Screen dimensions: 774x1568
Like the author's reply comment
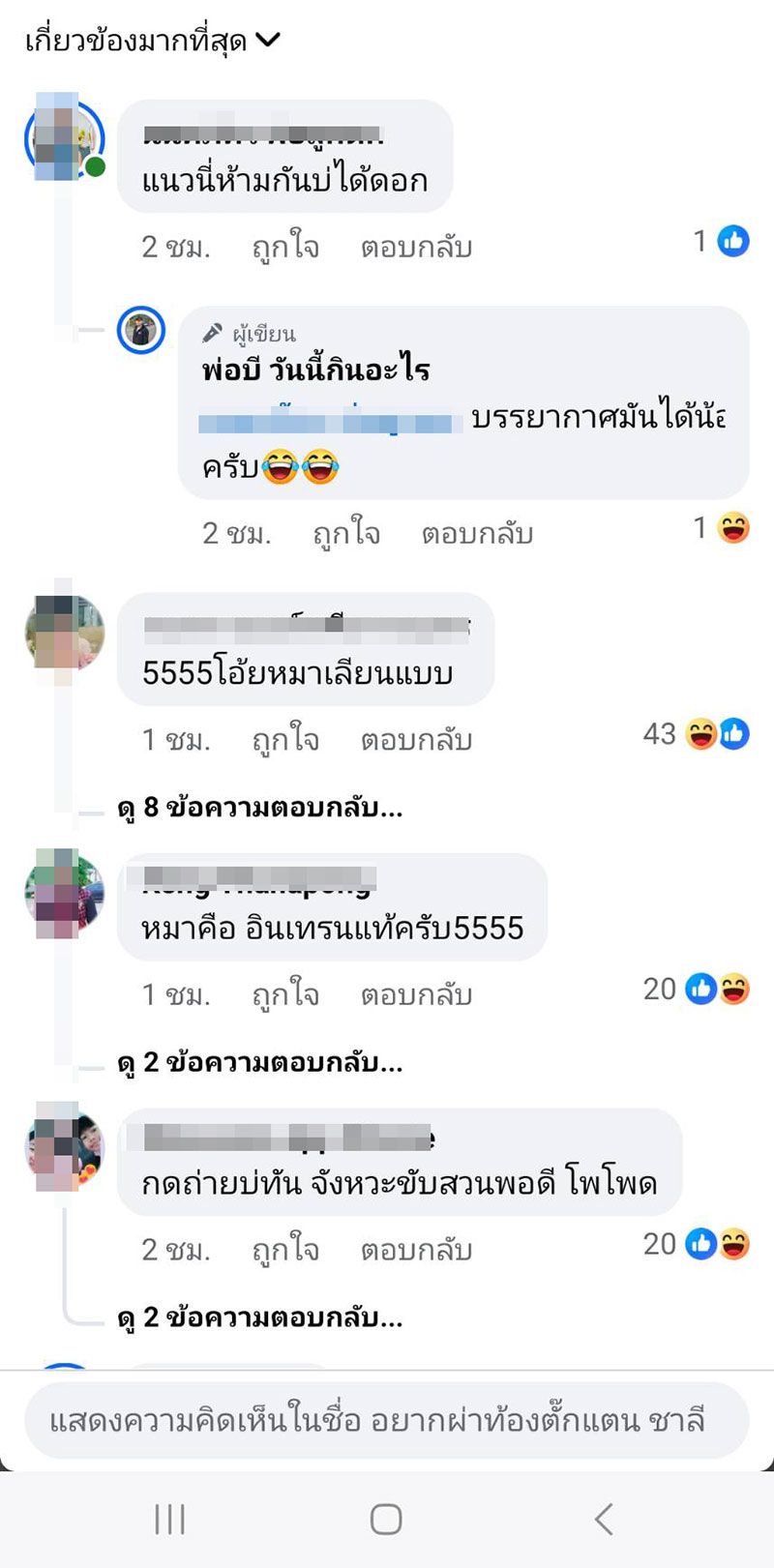(x=346, y=533)
